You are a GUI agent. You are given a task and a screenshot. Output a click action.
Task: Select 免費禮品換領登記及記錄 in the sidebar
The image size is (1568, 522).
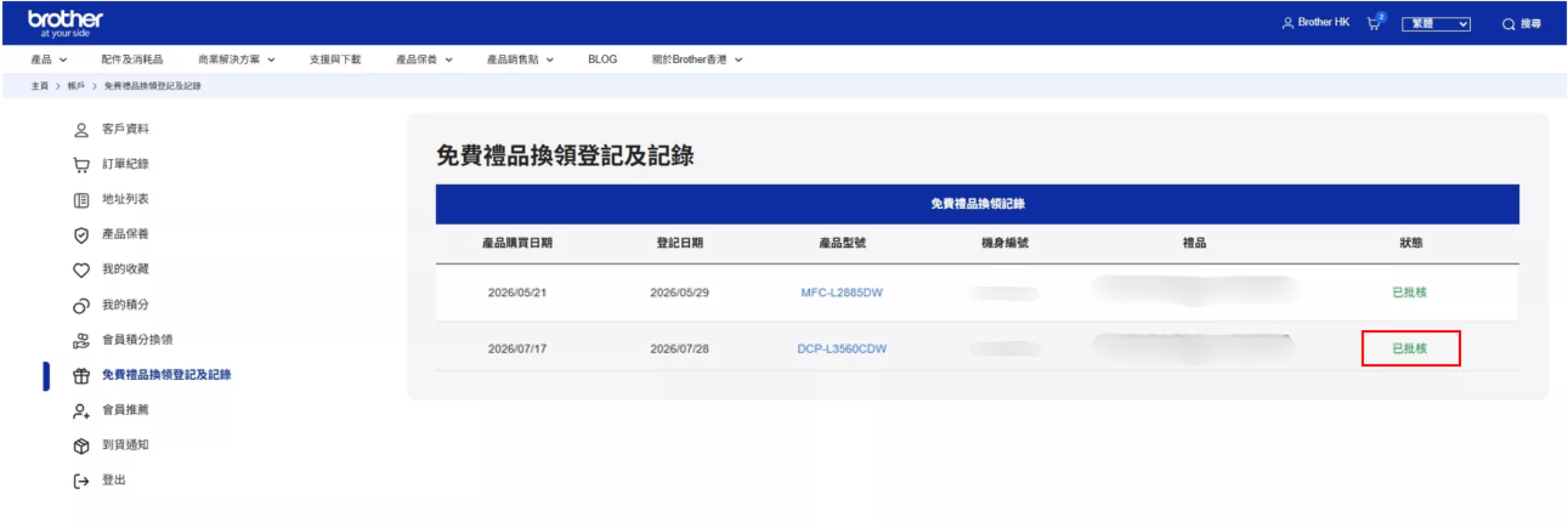click(x=166, y=375)
